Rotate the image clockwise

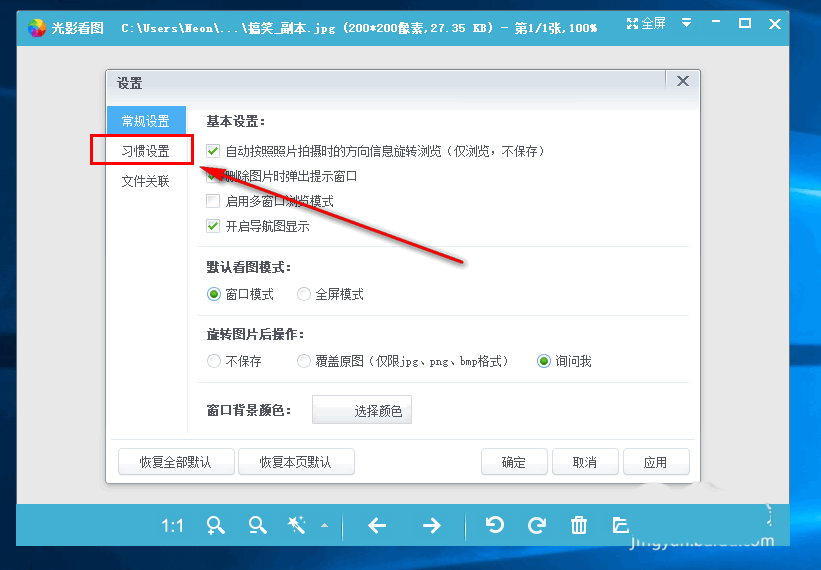pos(537,525)
